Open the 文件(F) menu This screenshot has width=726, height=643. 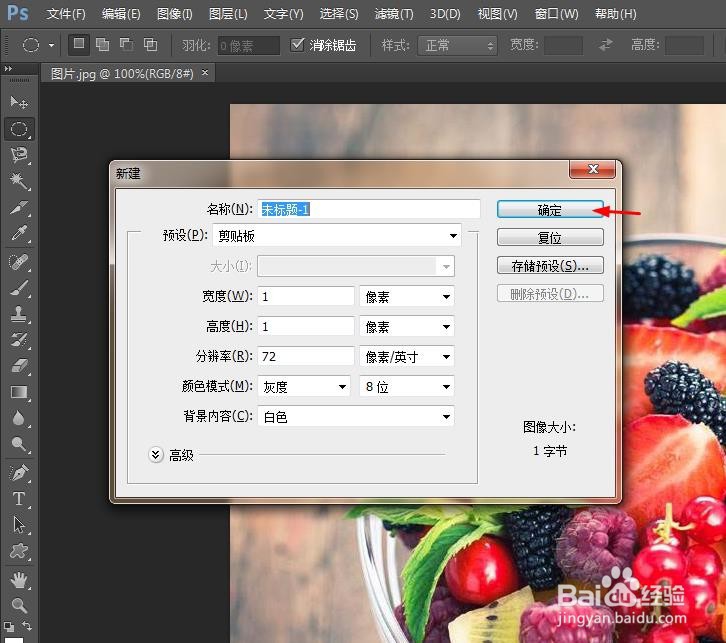[x=66, y=14]
